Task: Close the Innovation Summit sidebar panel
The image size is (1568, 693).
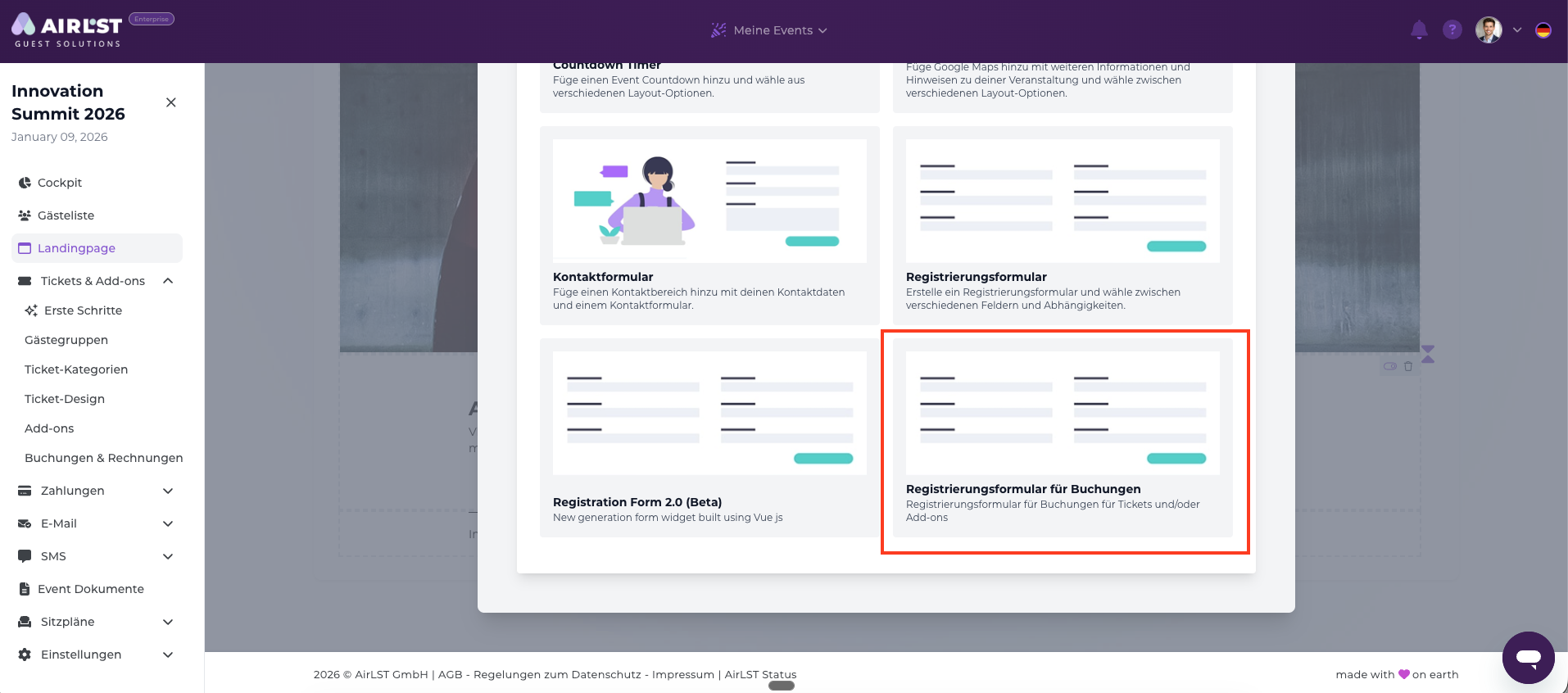Action: click(171, 102)
